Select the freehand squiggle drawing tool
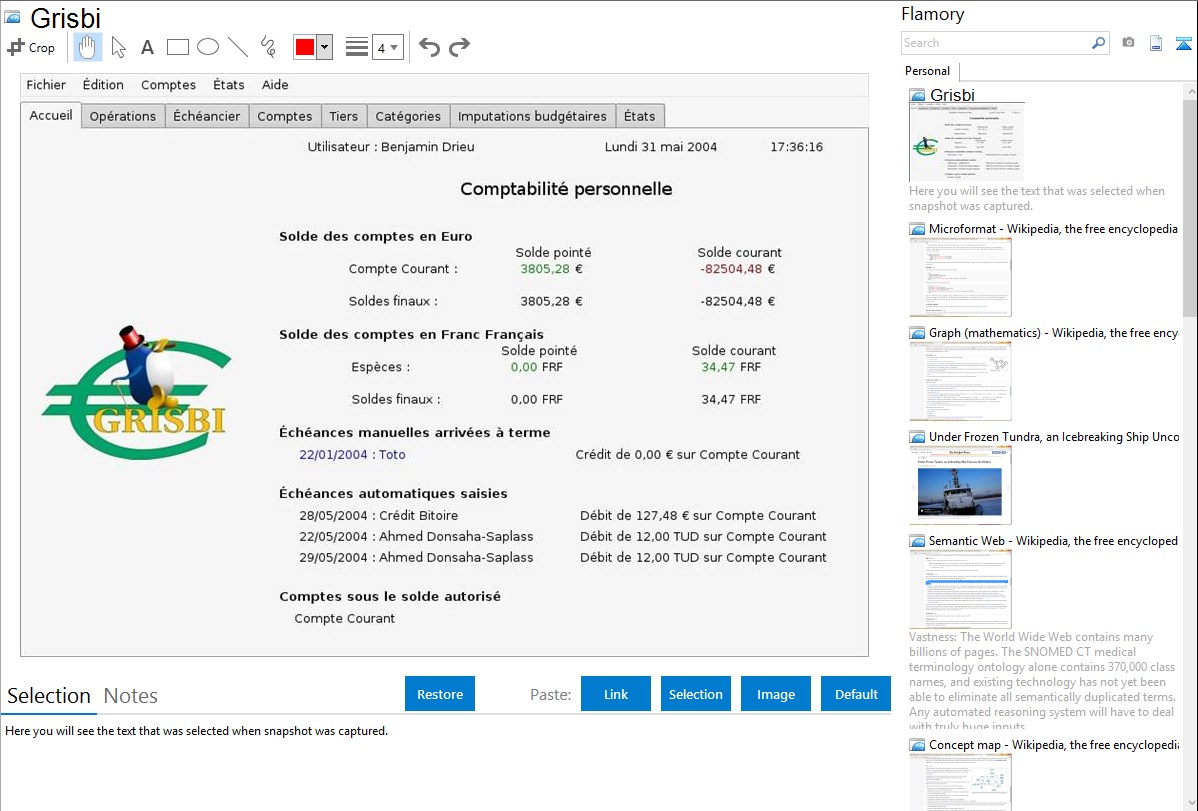1198x811 pixels. click(x=268, y=47)
